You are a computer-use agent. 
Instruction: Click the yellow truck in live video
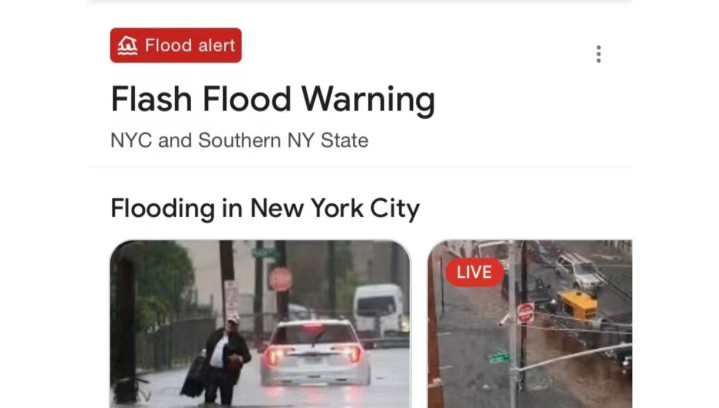(577, 304)
